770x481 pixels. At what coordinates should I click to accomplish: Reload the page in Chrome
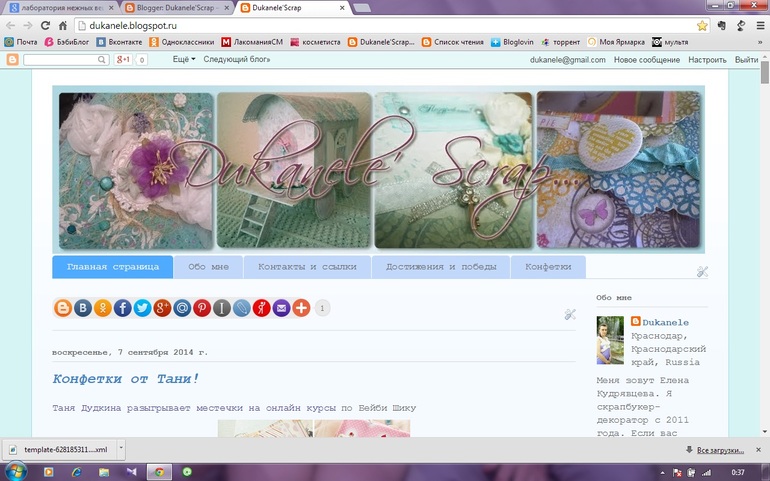click(x=46, y=25)
